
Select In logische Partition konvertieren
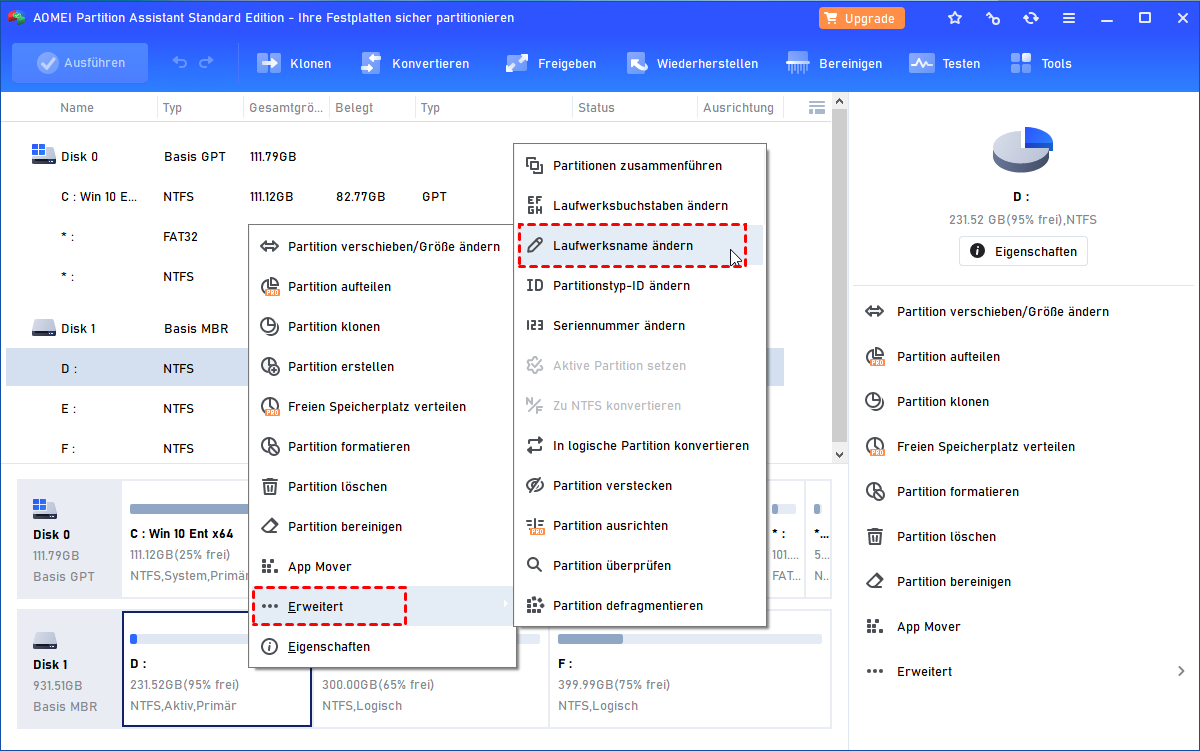tap(640, 445)
